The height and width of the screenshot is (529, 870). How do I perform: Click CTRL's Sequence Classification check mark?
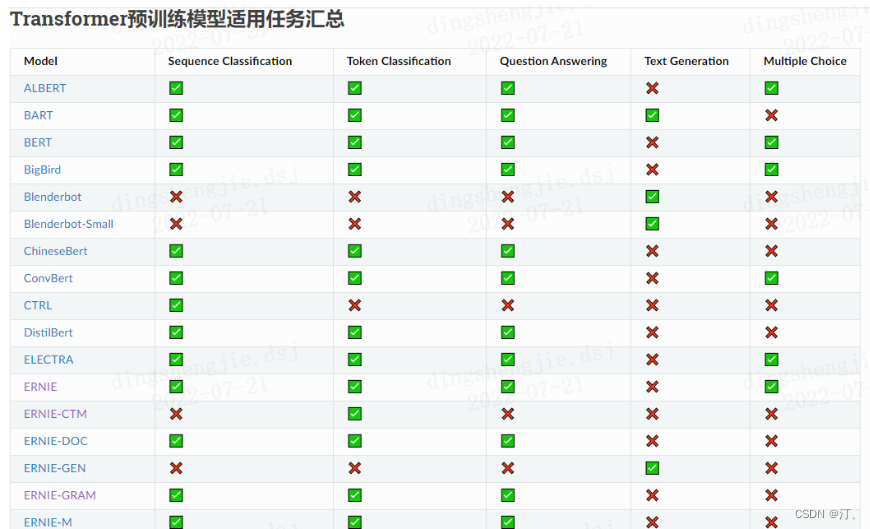176,305
